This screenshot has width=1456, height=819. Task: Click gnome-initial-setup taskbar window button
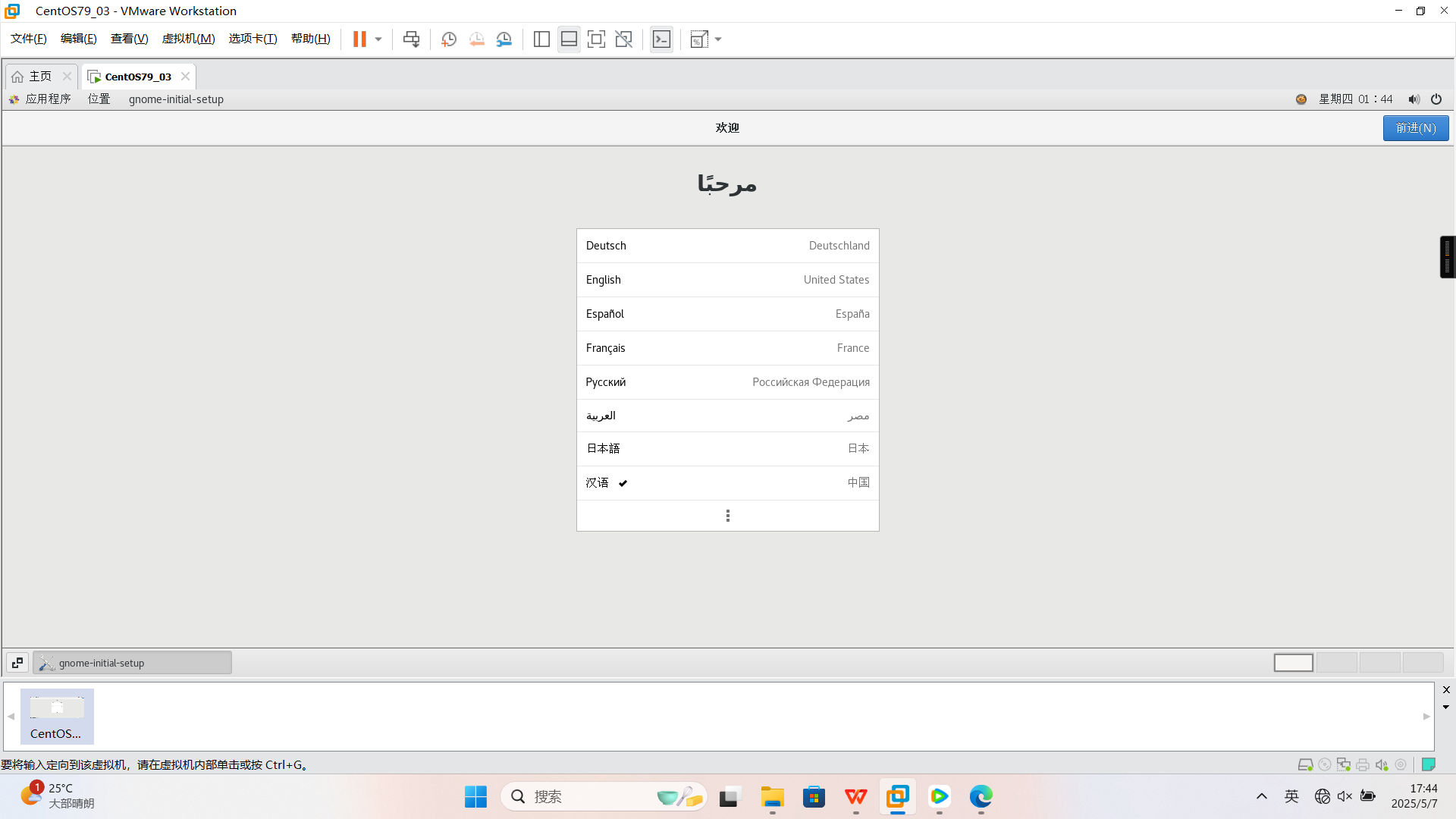pyautogui.click(x=132, y=663)
